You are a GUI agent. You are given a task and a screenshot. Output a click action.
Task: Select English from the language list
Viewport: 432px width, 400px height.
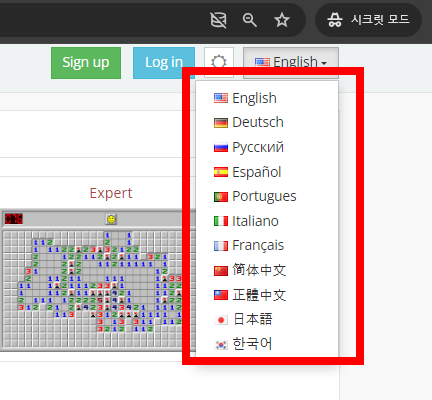click(x=267, y=98)
